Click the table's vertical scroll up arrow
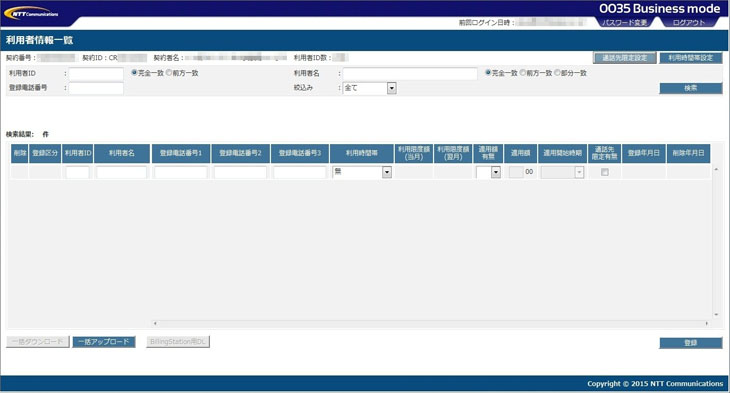Viewport: 730px width, 393px height. pyautogui.click(x=716, y=169)
